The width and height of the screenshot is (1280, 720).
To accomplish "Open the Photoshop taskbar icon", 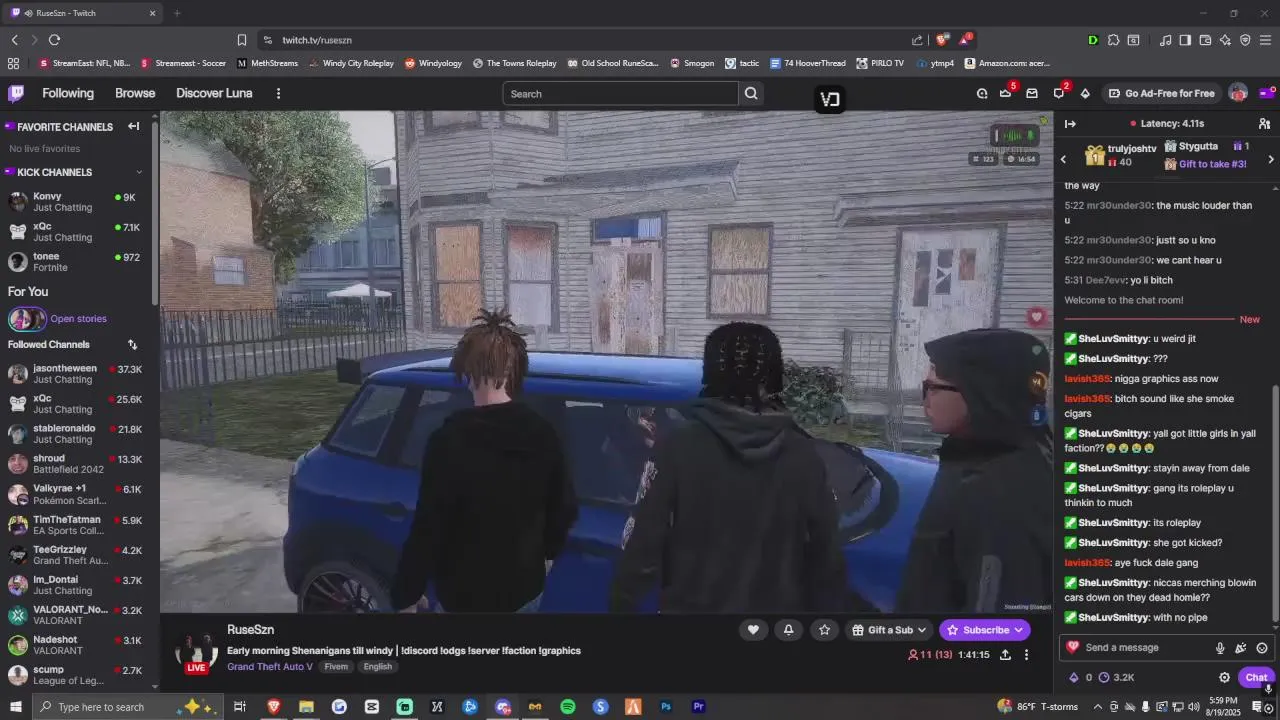I will pyautogui.click(x=666, y=707).
